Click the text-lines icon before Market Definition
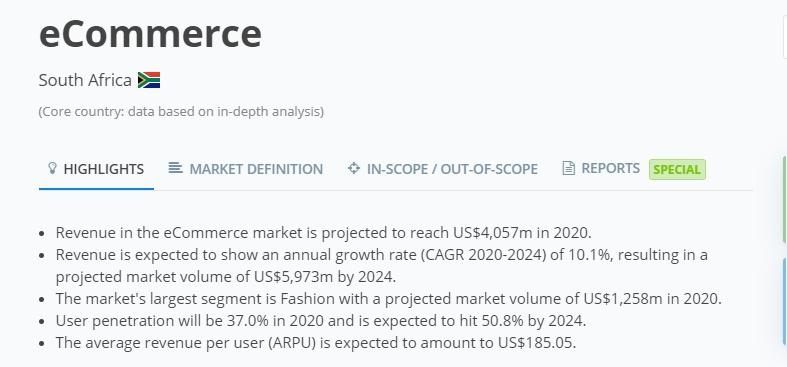Screen dimensions: 787x367 click(175, 168)
